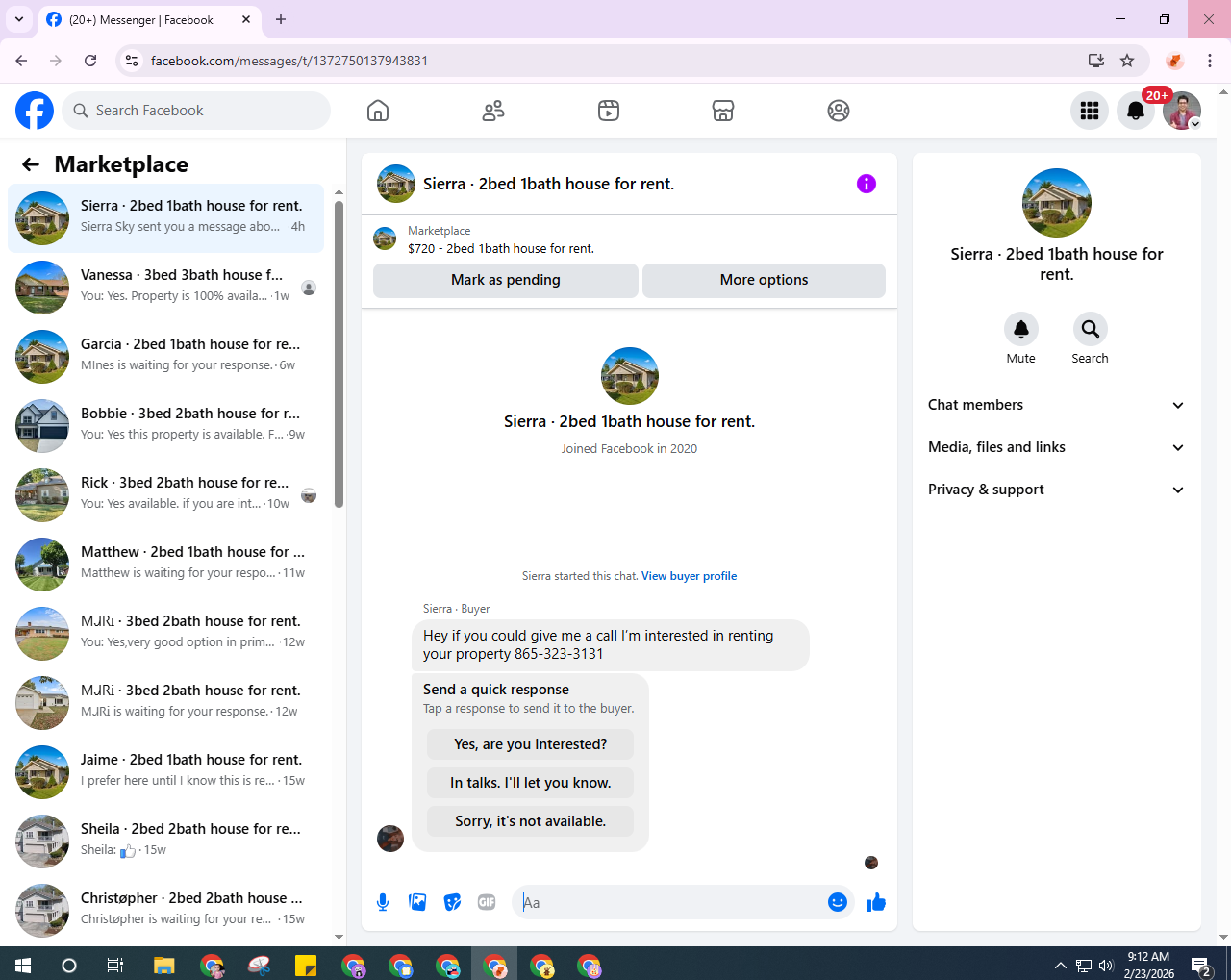
Task: Open a new browser tab
Action: (281, 19)
